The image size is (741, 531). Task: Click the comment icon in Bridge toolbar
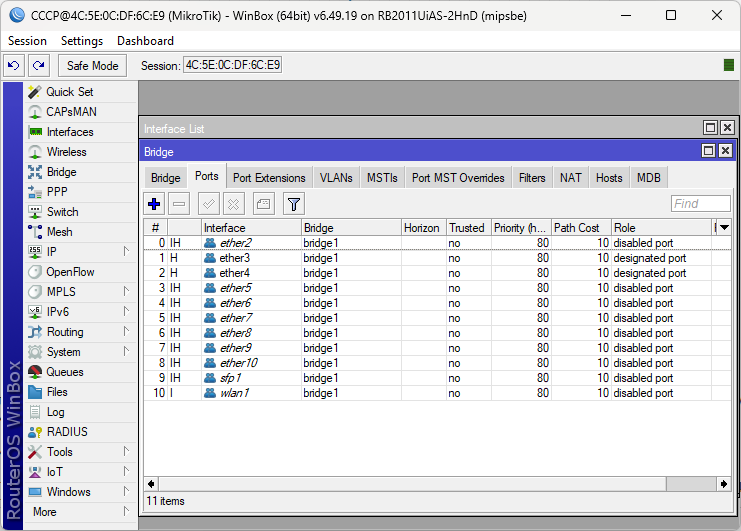pos(264,204)
